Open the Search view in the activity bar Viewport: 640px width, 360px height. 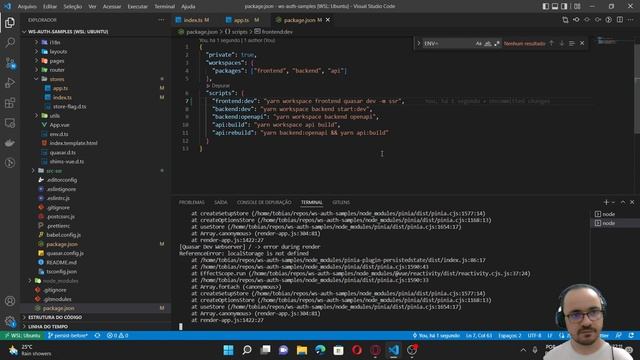10,42
